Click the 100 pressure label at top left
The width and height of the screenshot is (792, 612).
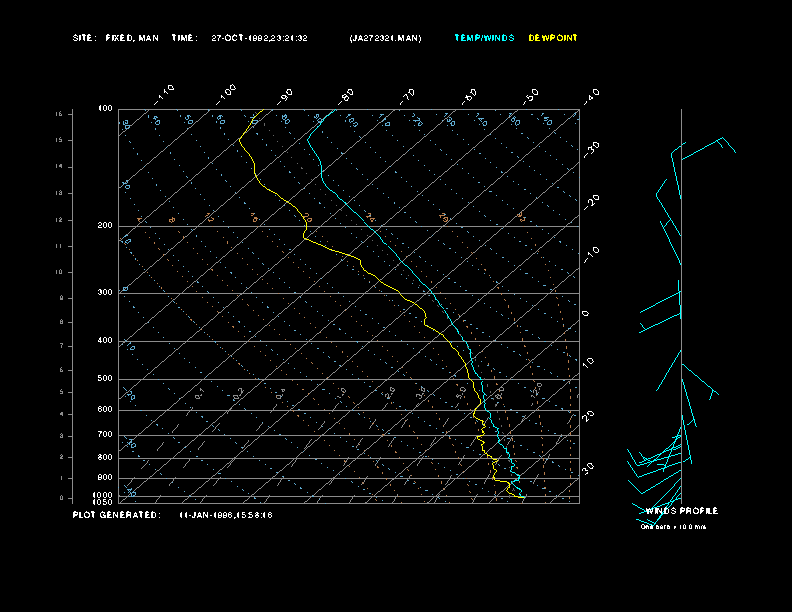[105, 108]
